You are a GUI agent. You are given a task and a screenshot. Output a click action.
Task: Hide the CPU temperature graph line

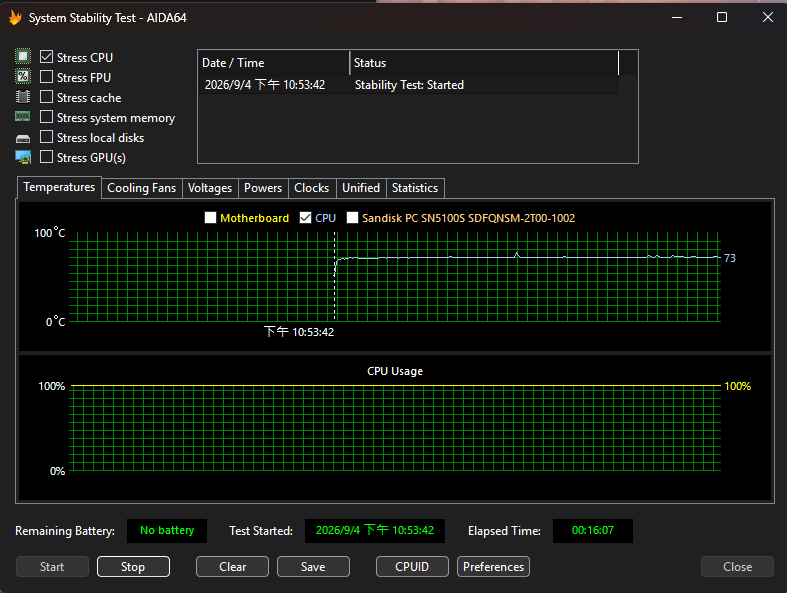pos(305,217)
